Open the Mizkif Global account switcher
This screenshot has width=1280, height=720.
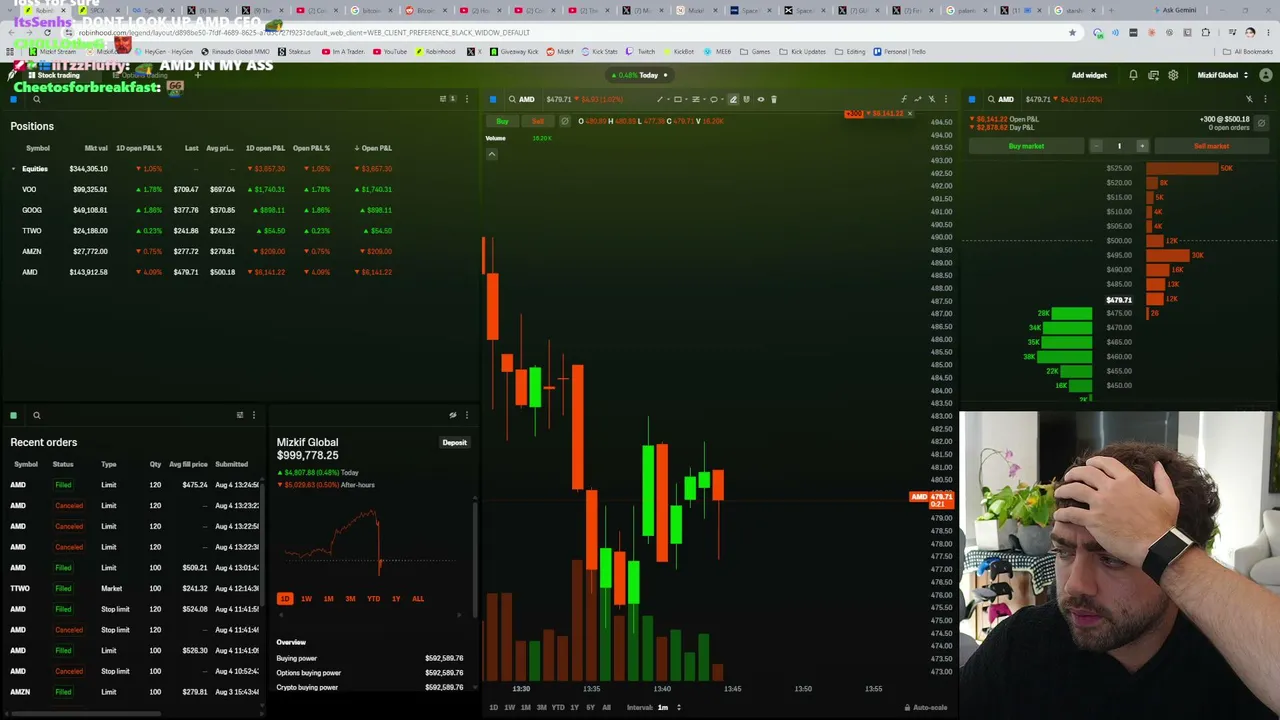point(1222,75)
